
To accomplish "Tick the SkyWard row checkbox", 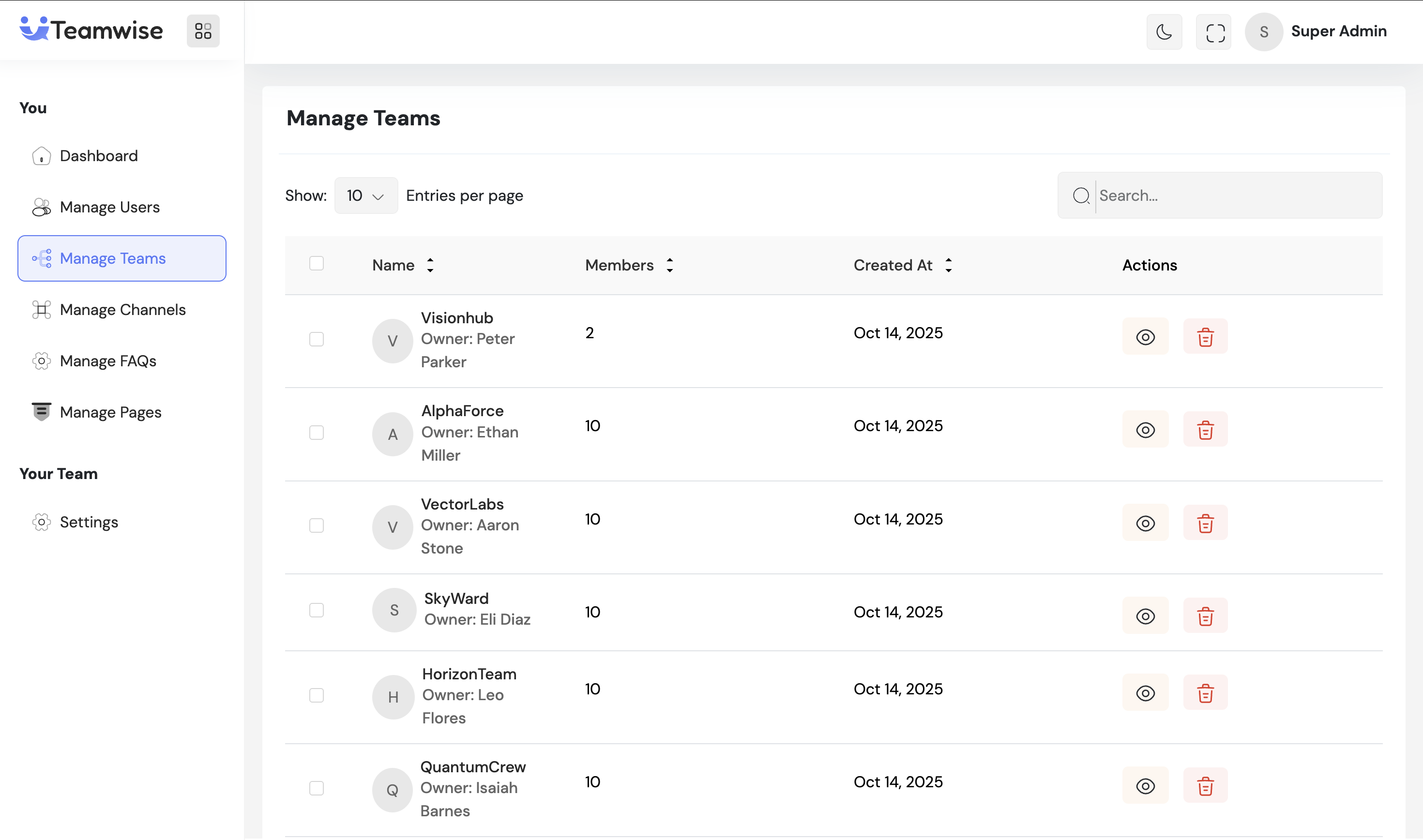I will coord(317,610).
